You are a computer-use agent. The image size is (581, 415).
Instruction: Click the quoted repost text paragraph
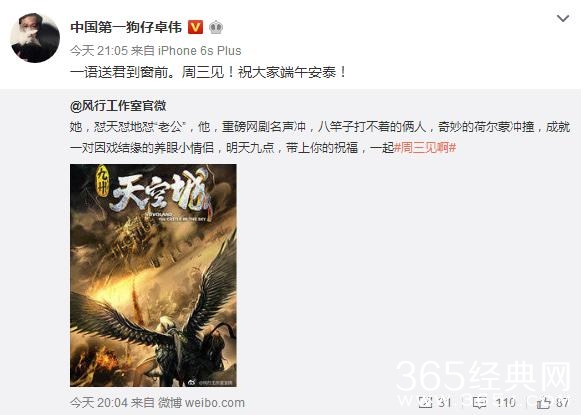[320, 137]
